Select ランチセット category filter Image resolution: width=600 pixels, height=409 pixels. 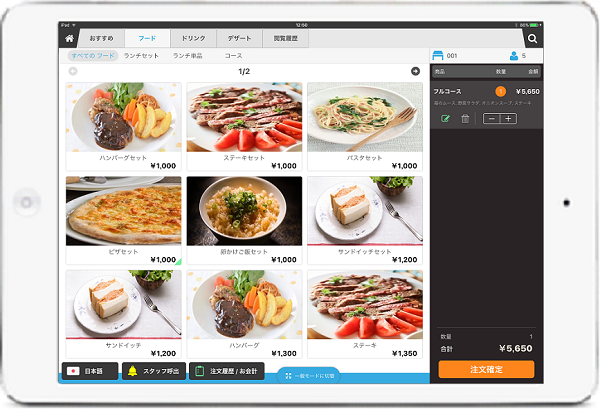pyautogui.click(x=141, y=55)
